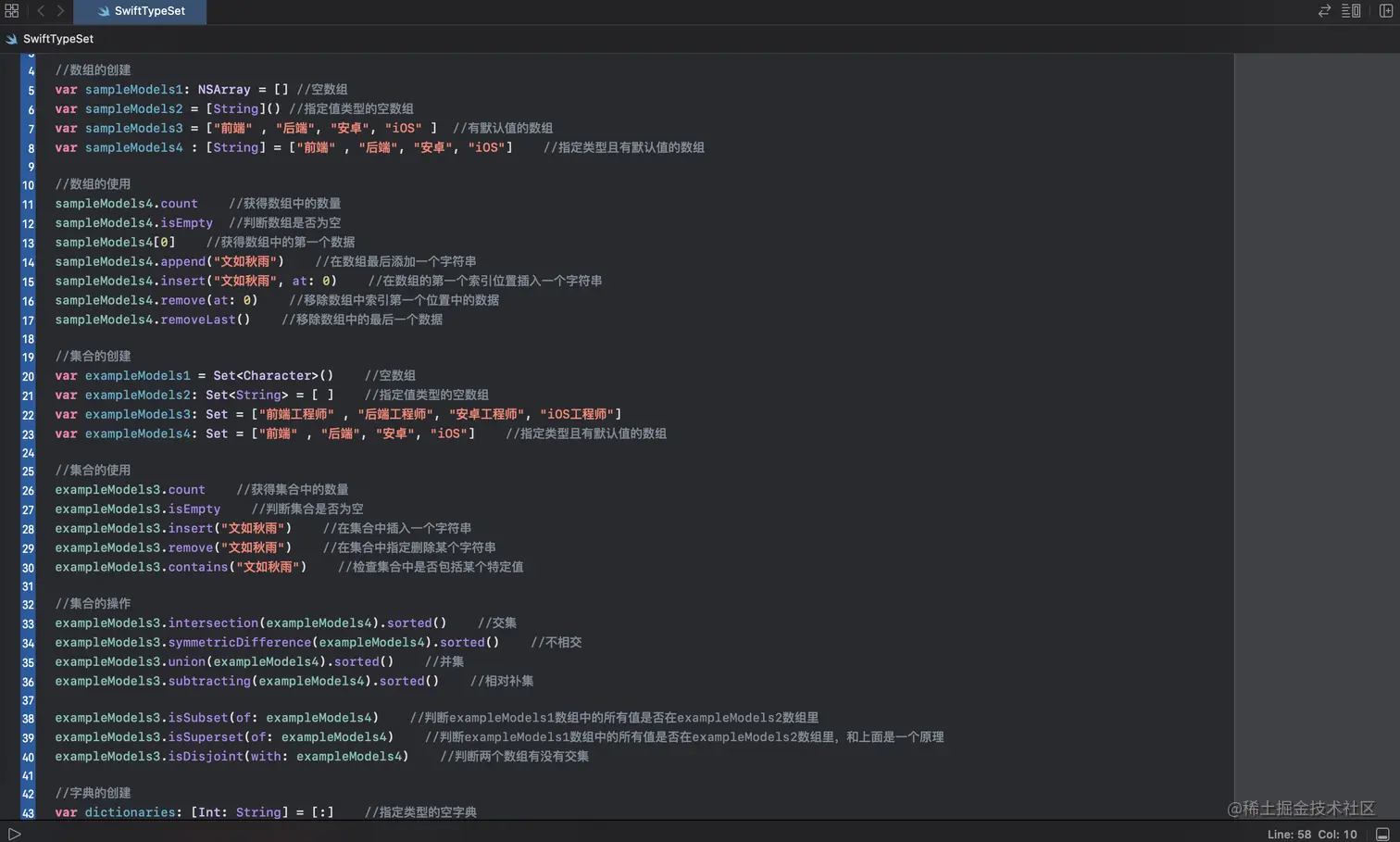Click the //集合的操作 comment
The image size is (1400, 842).
[x=93, y=604]
